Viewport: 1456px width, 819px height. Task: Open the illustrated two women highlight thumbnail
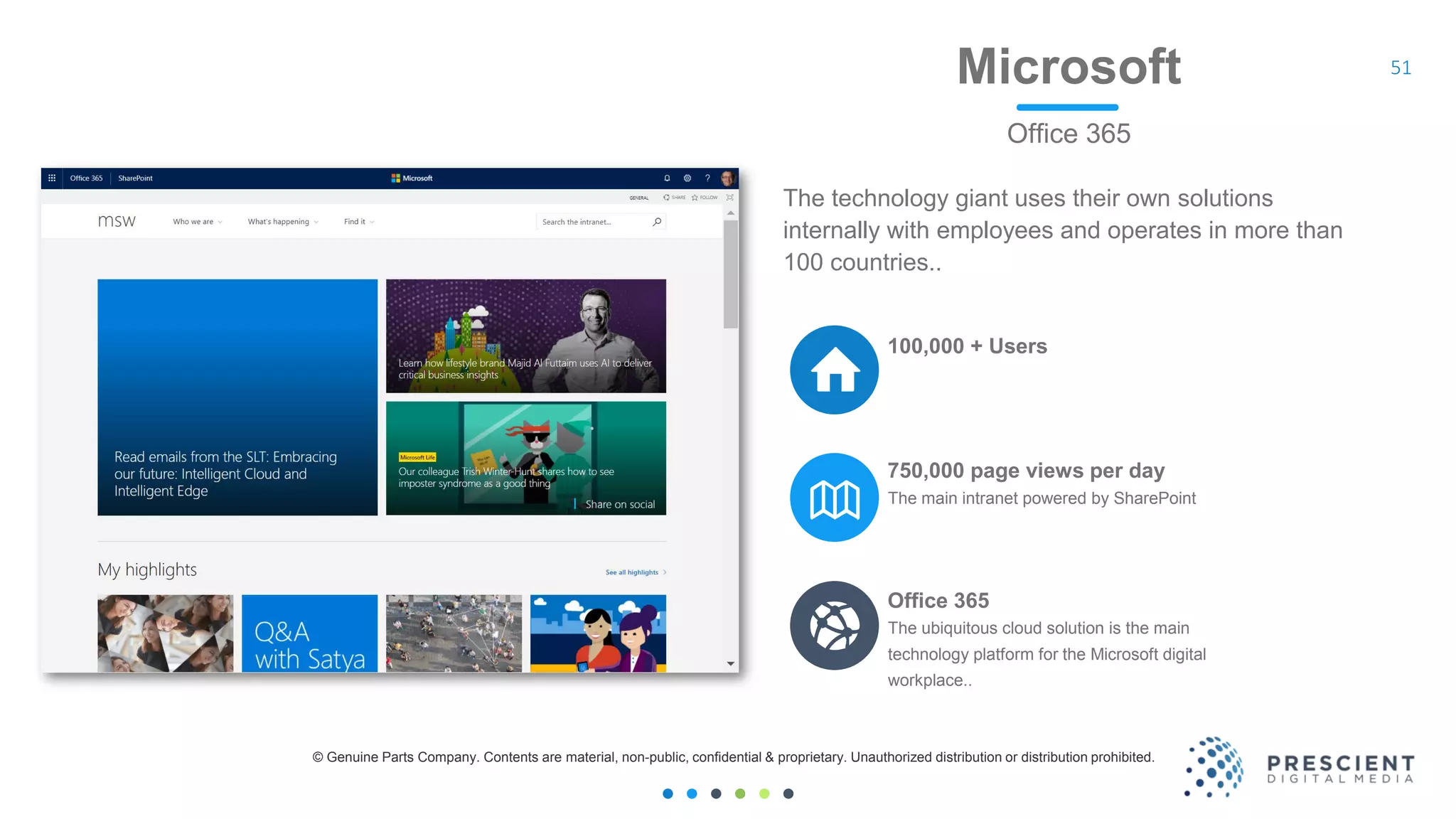coord(598,633)
